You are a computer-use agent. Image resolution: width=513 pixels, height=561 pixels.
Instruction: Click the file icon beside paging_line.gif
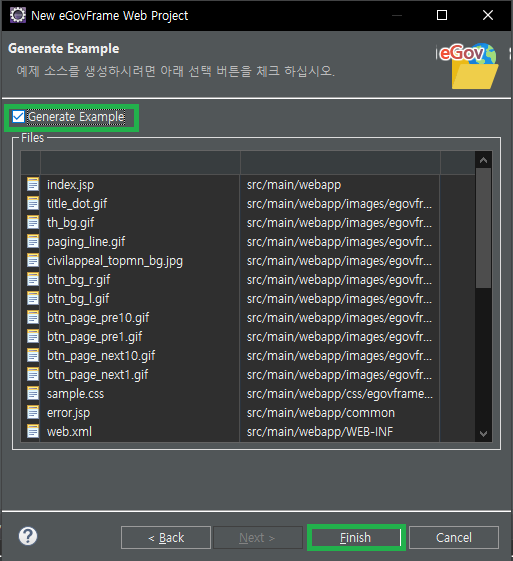[33, 242]
